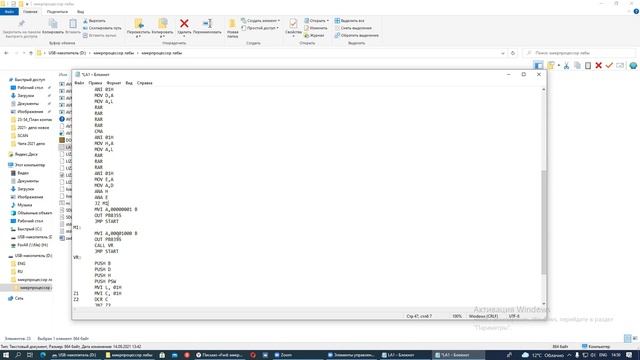Click the globe icon in top-right toolbar

coord(633,66)
